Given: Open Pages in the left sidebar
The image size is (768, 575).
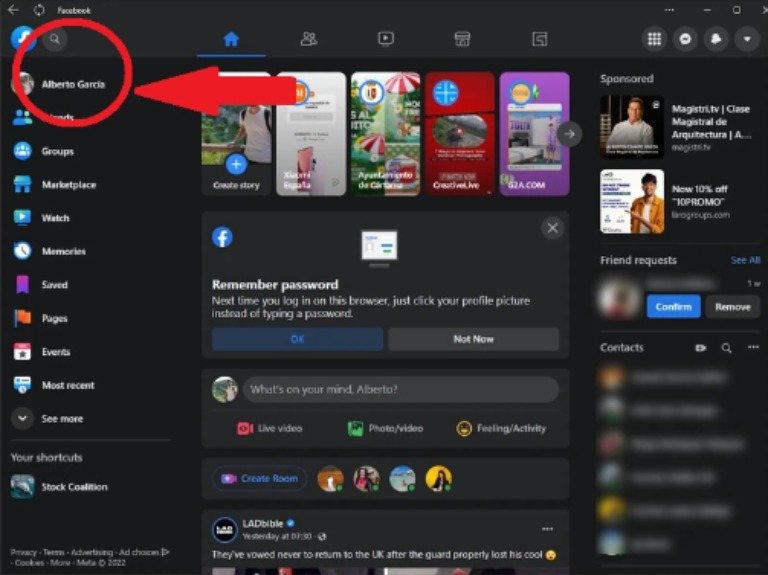Looking at the screenshot, I should [x=54, y=318].
